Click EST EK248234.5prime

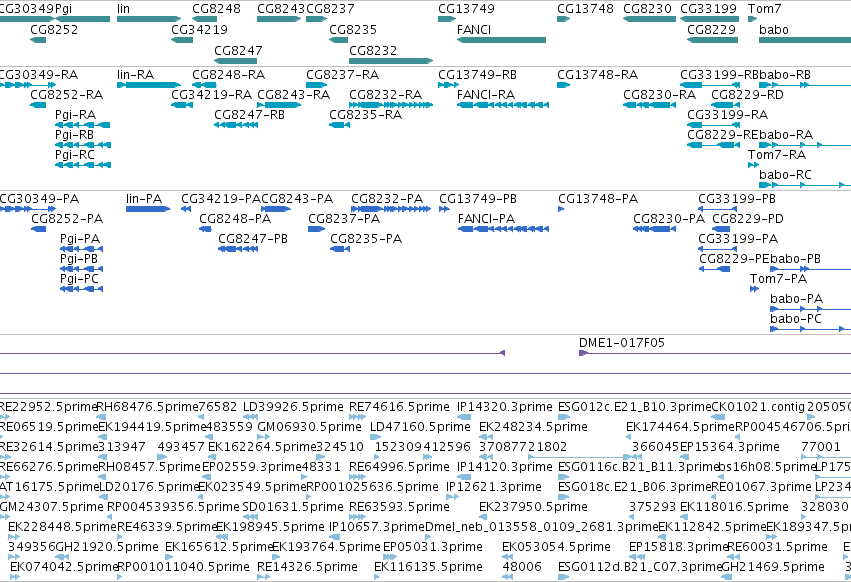(x=533, y=427)
